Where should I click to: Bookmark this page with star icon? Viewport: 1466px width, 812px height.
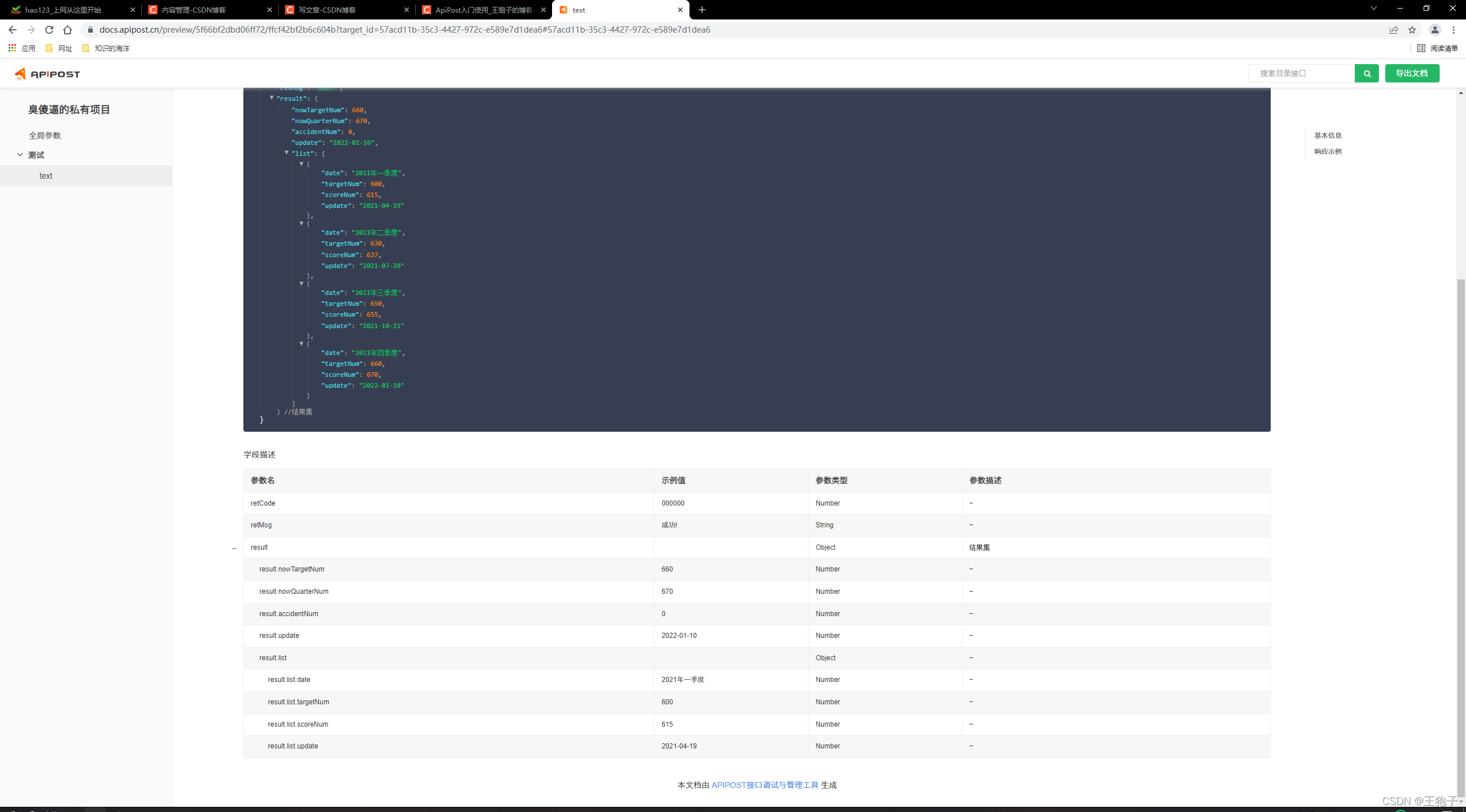coord(1412,30)
